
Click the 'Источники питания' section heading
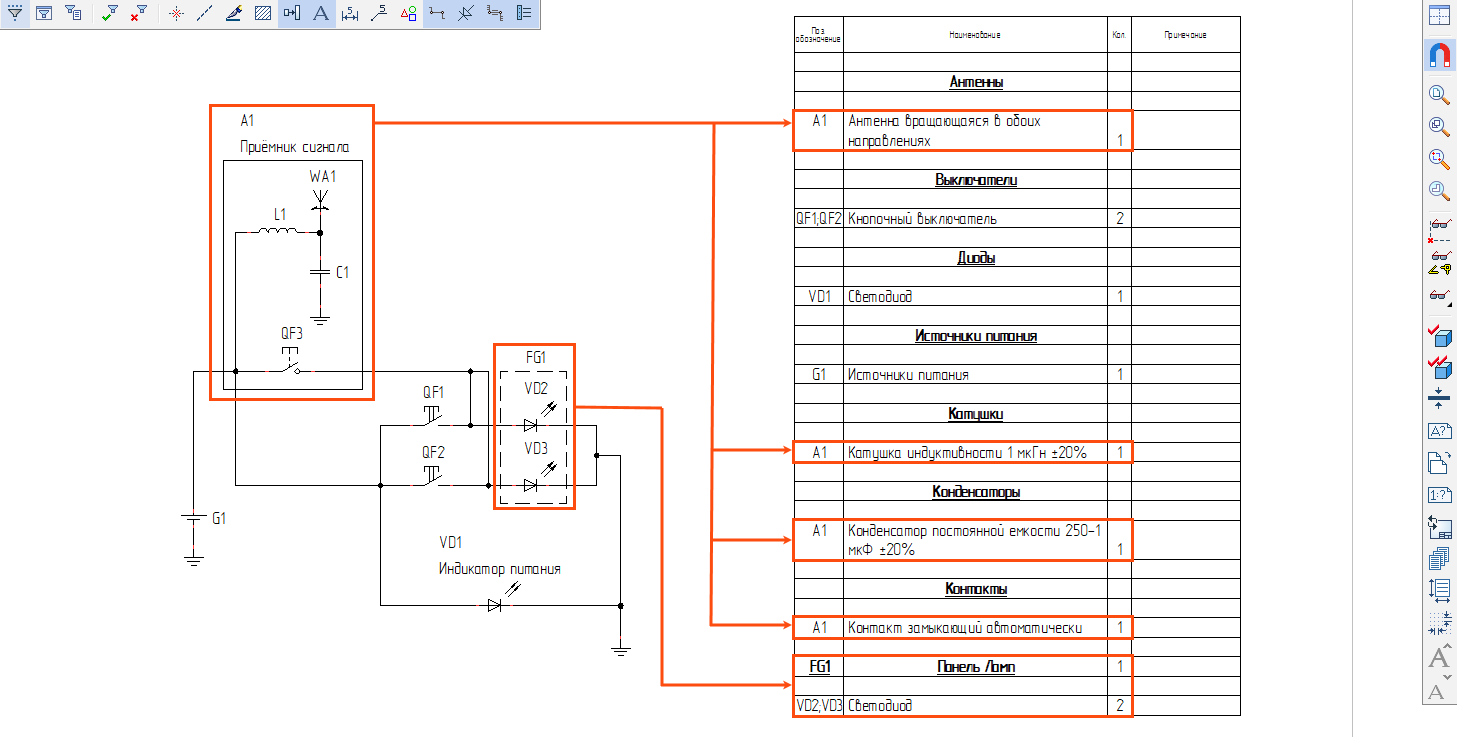click(x=976, y=336)
